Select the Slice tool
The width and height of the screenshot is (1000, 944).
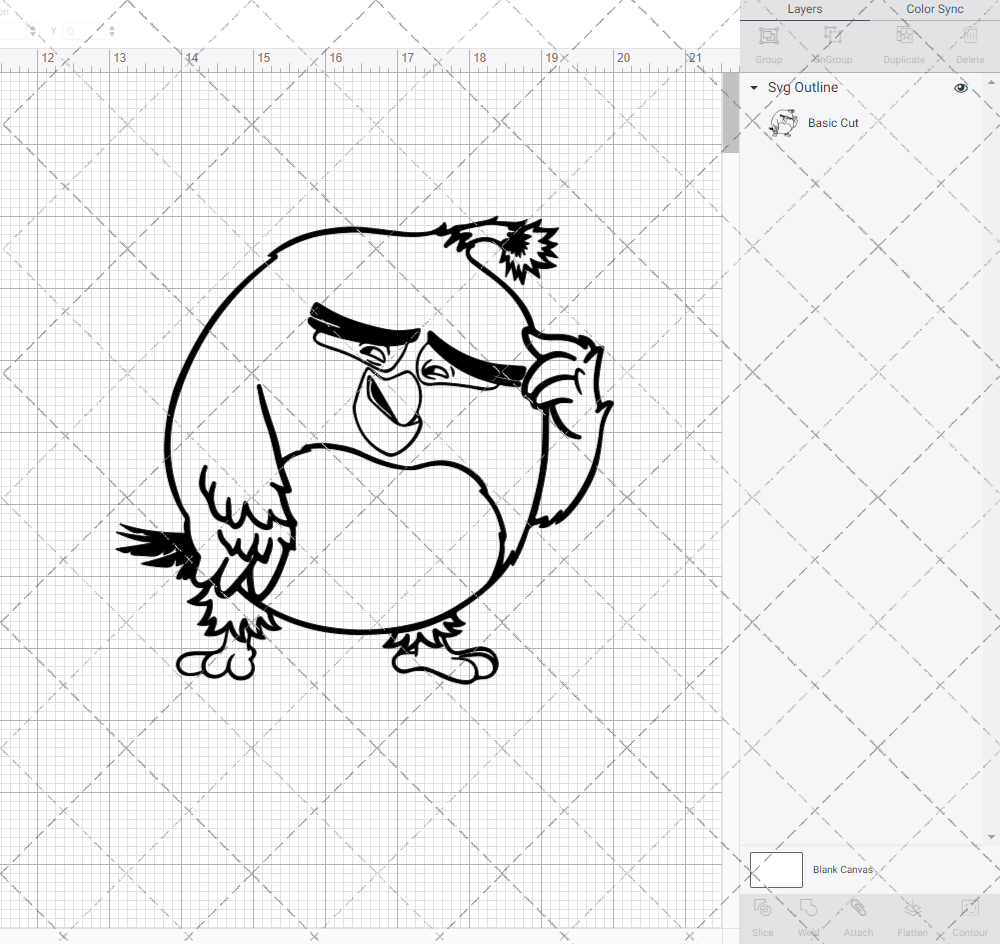(762, 915)
